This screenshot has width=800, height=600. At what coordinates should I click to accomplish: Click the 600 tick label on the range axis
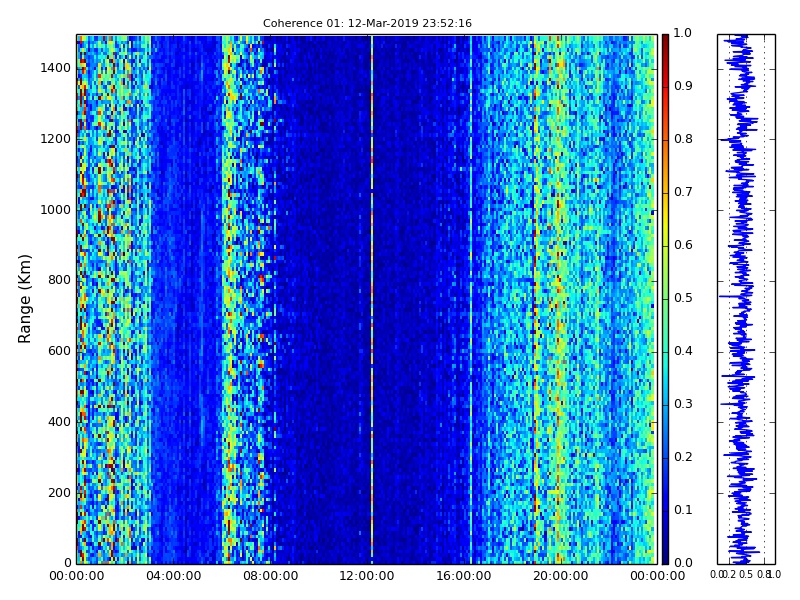[x=59, y=352]
